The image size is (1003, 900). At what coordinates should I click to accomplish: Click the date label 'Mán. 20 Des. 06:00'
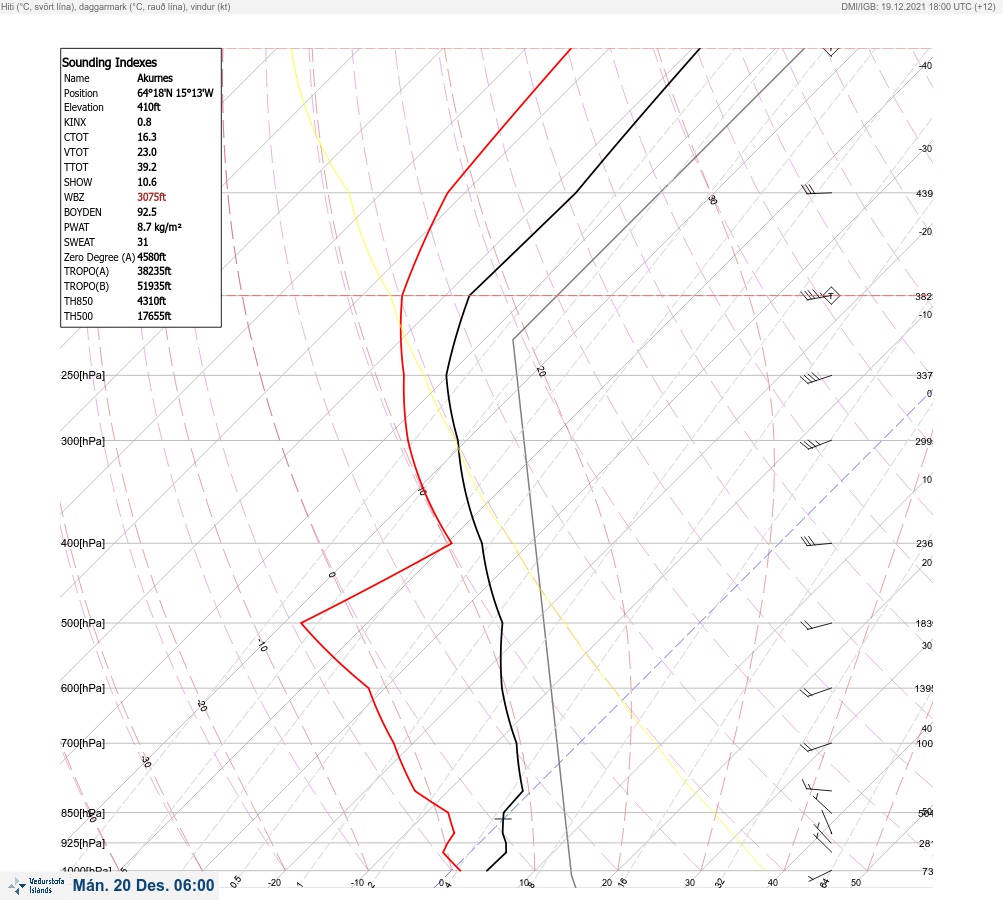pyautogui.click(x=143, y=885)
